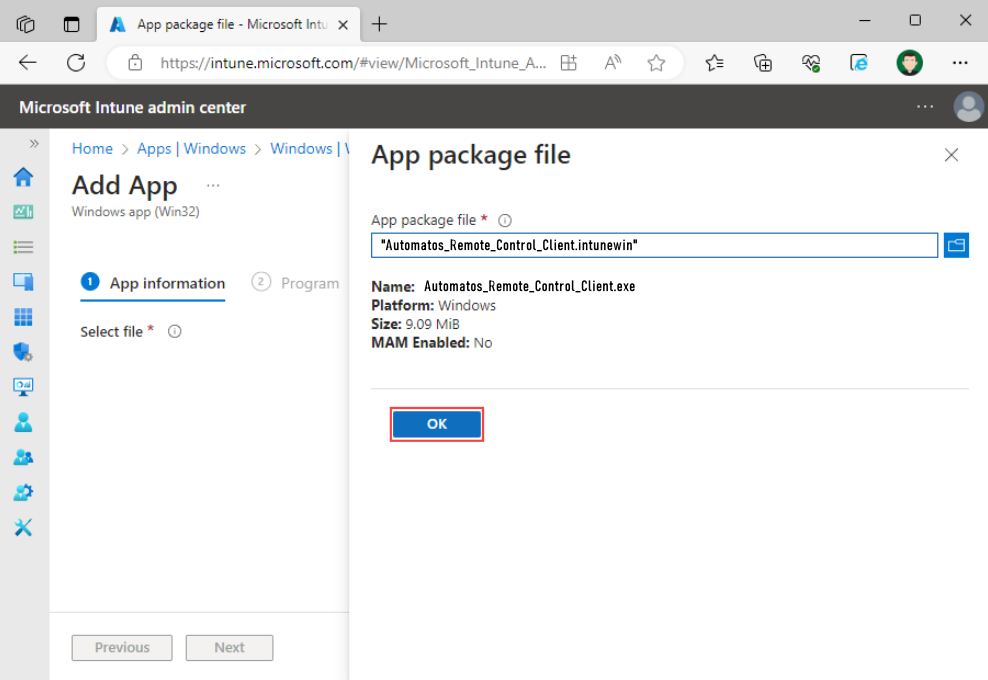
Task: Open a new browser tab
Action: [x=379, y=25]
